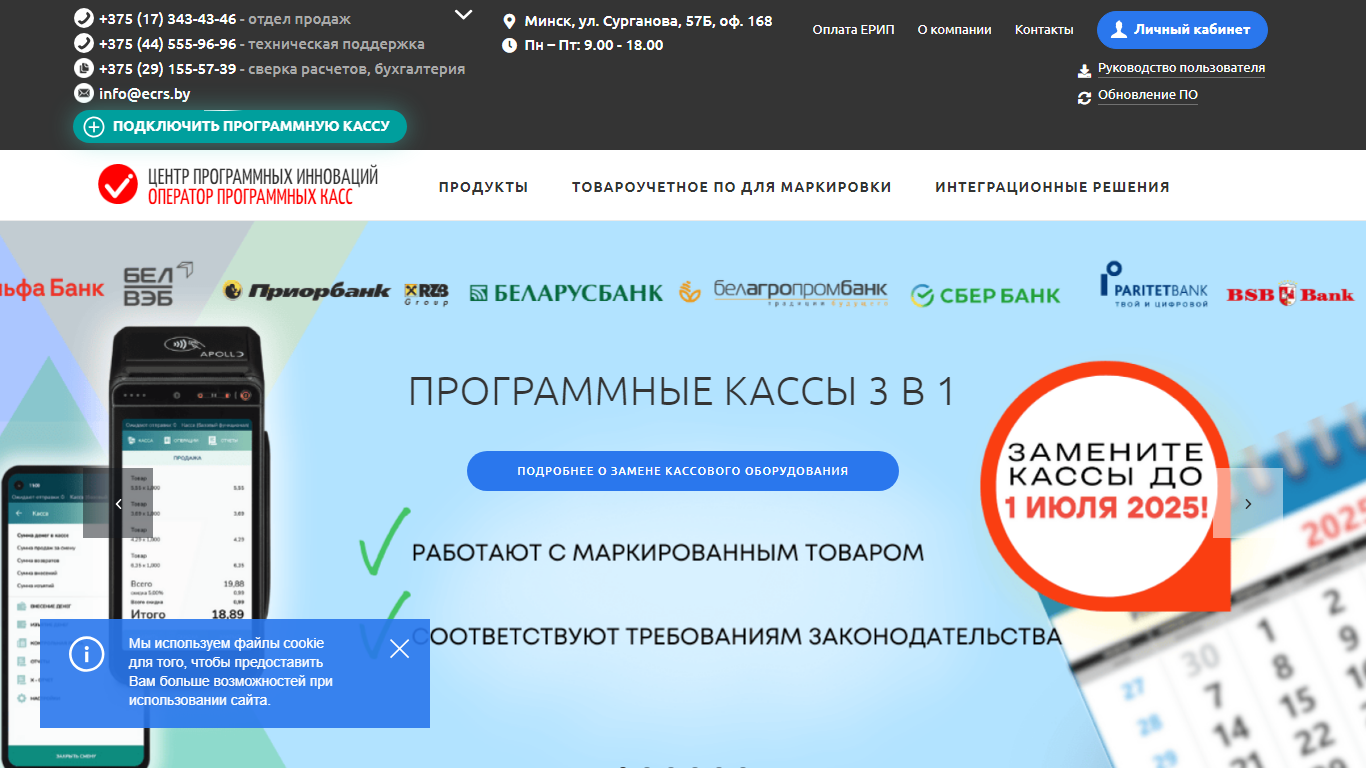Click the info icon in the cookie notice
This screenshot has height=768, width=1366.
tap(87, 655)
